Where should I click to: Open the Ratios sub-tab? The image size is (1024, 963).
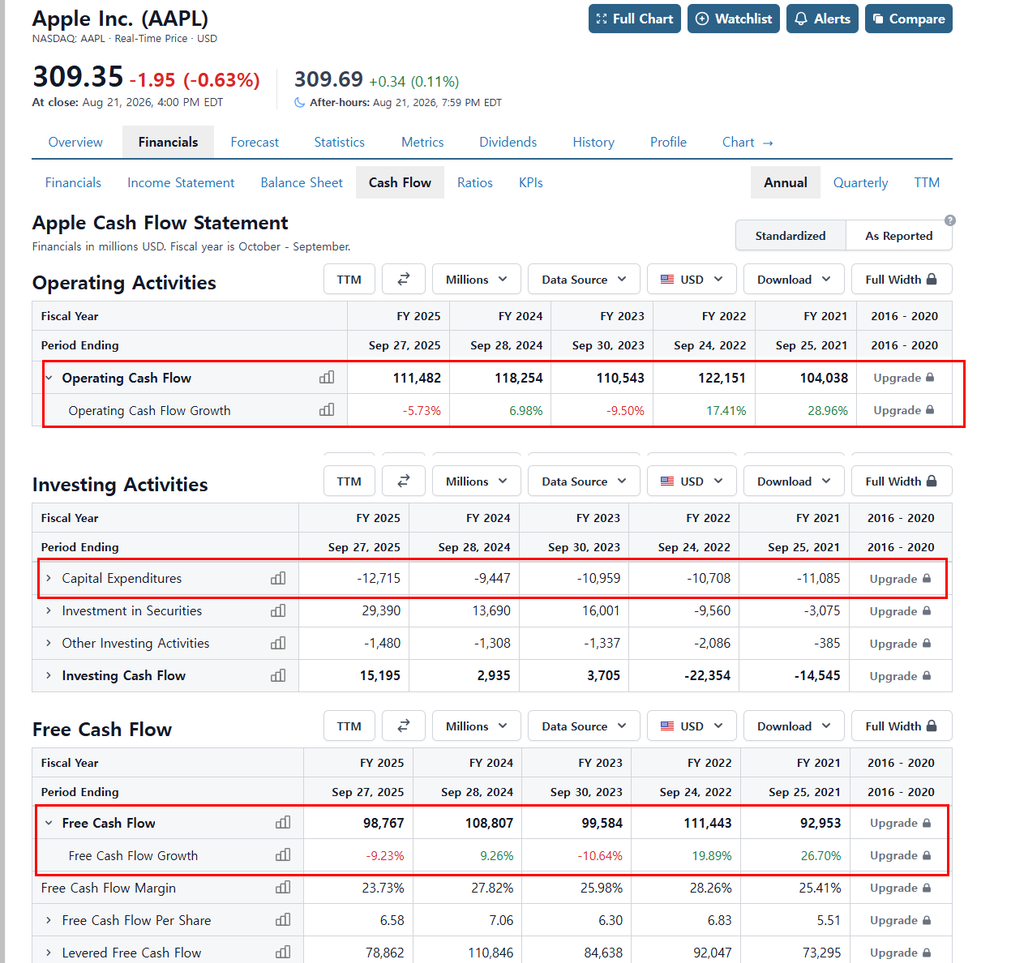(x=475, y=183)
